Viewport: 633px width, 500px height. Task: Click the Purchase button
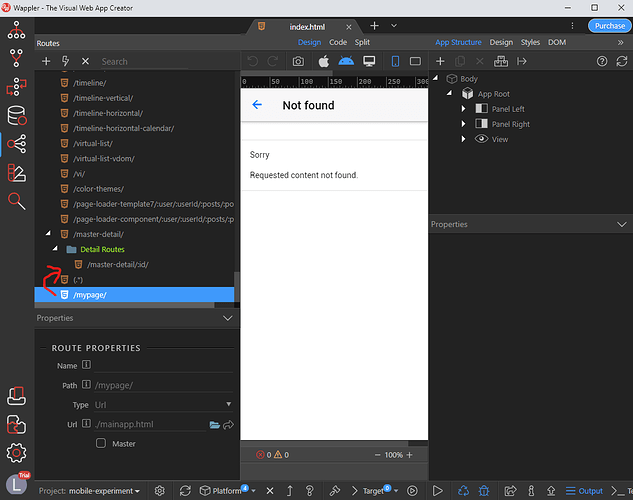[609, 26]
